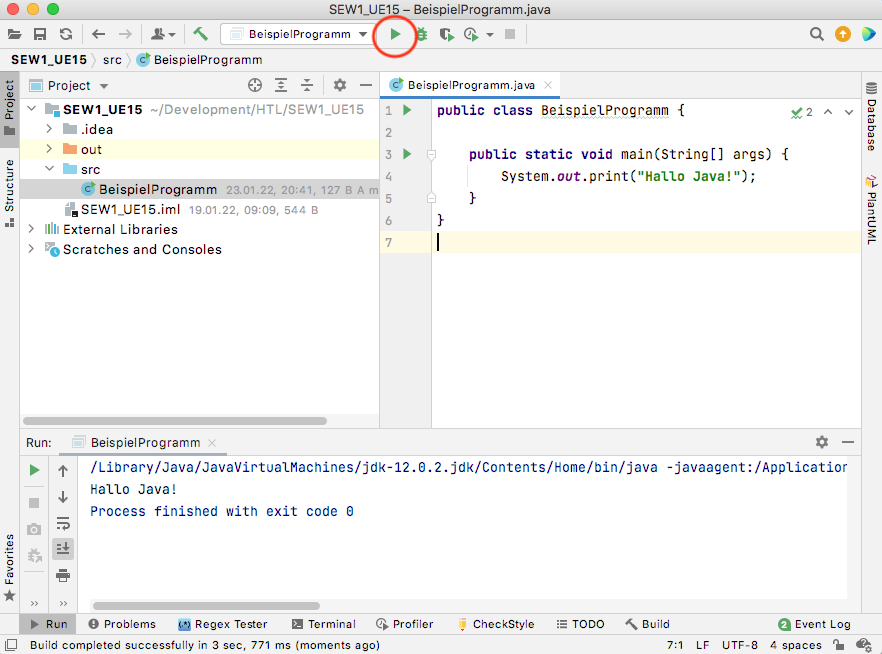This screenshot has width=882, height=654.
Task: Start debugging with the bug icon
Action: [422, 34]
